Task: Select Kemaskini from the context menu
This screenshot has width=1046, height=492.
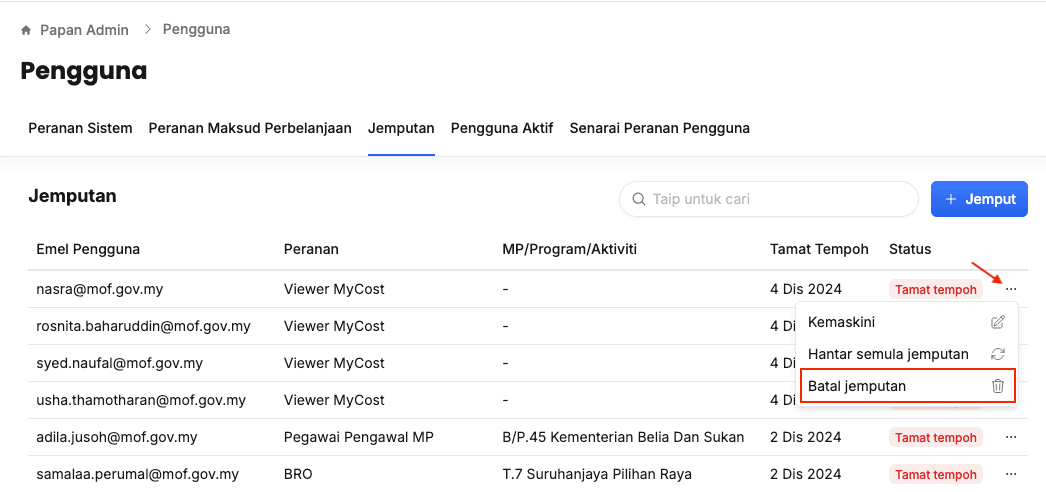Action: pyautogui.click(x=842, y=322)
